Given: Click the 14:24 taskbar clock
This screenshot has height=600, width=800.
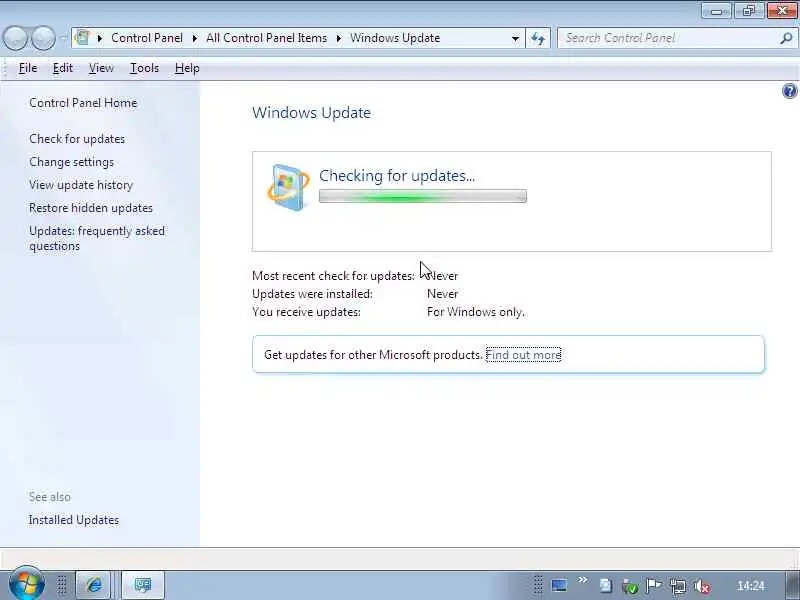Looking at the screenshot, I should (751, 586).
